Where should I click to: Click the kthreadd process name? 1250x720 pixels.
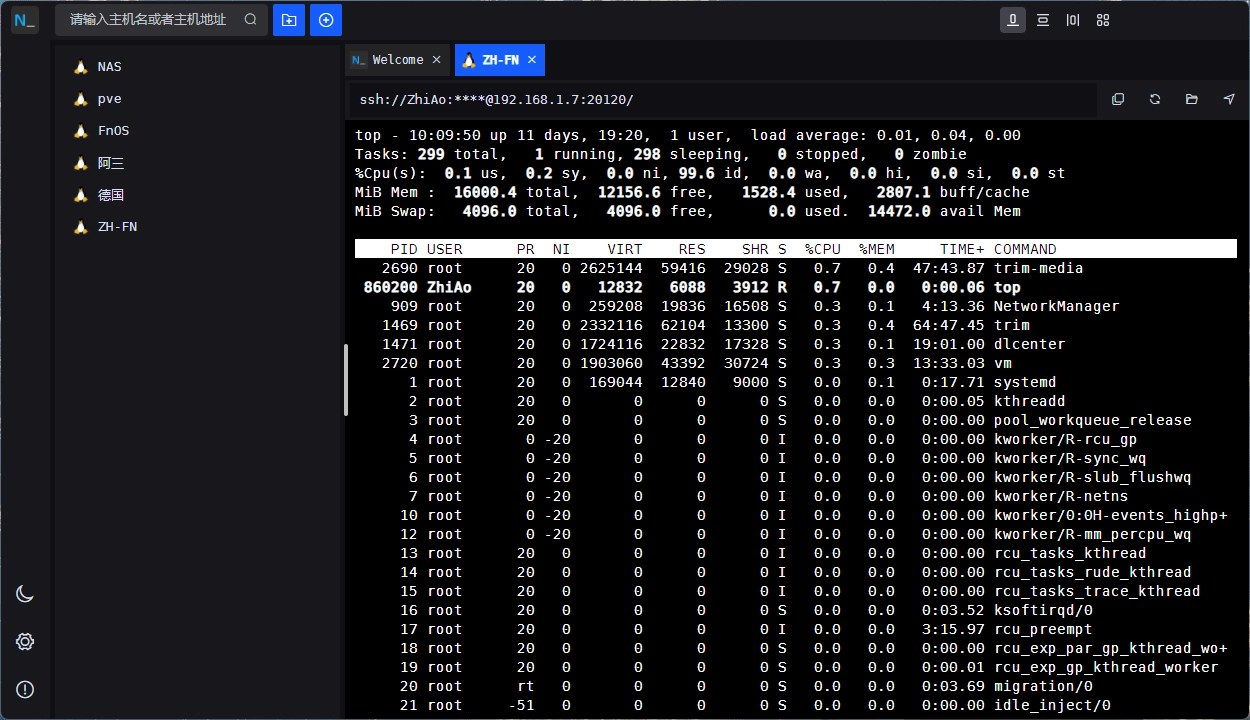(1029, 401)
